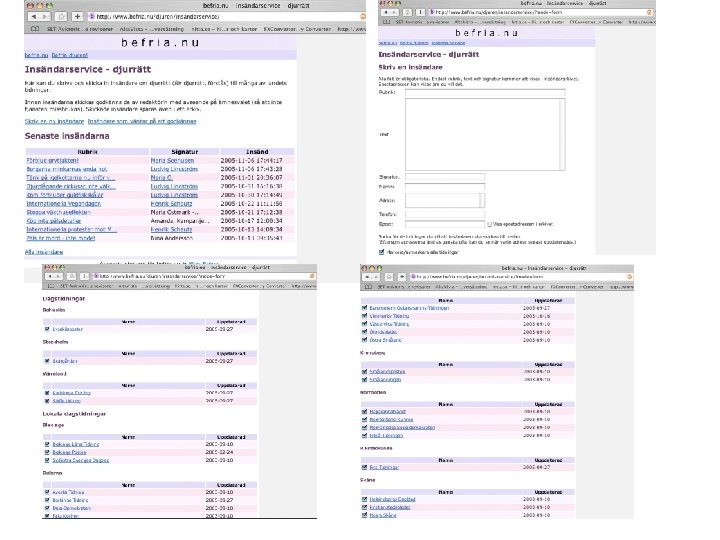Uncheck Blekinge Läns Tidning checkbox
This screenshot has width=720, height=540.
pos(47,444)
